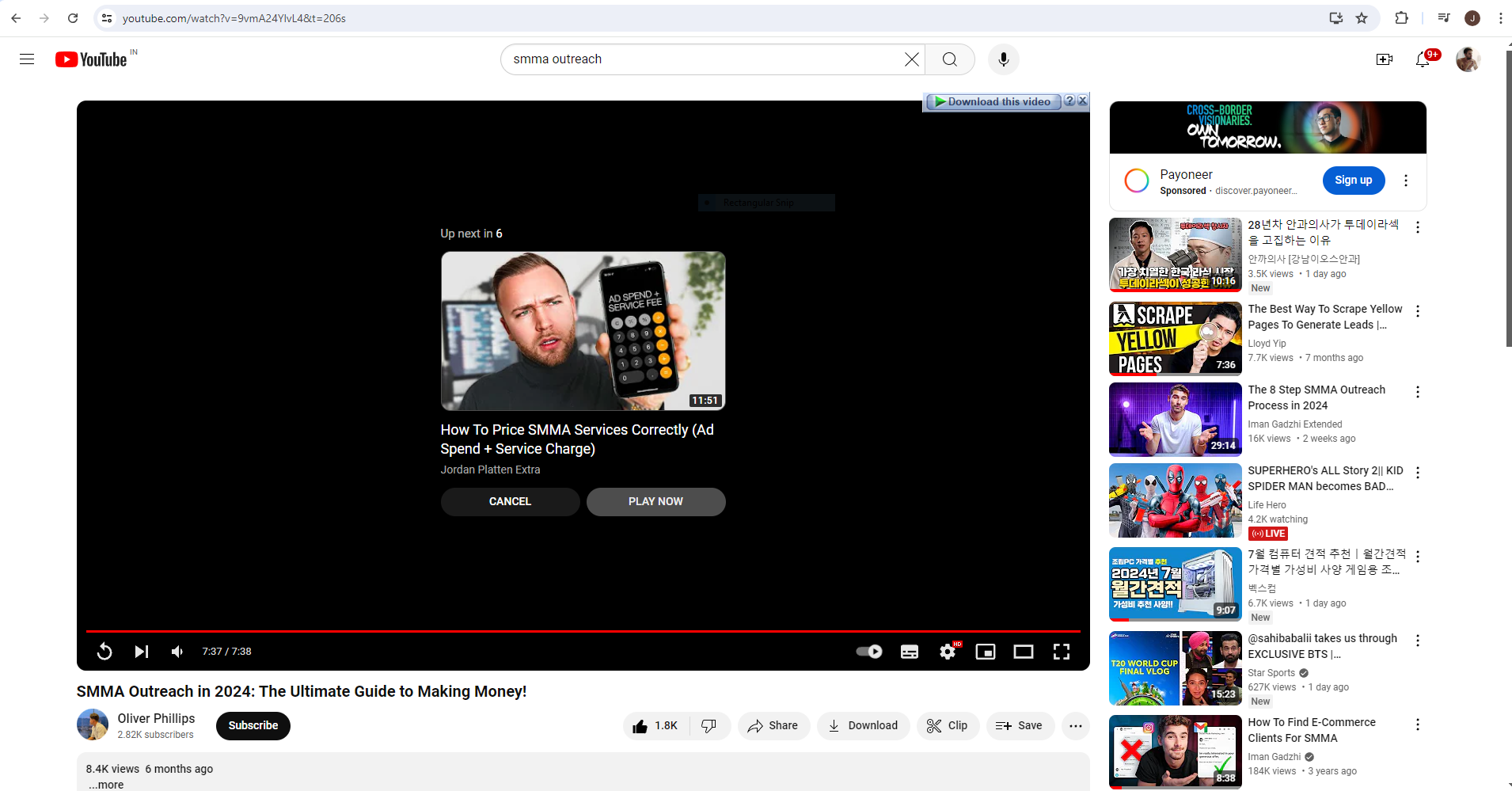
Task: Open the YouTube guide hamburger menu
Action: click(x=27, y=59)
